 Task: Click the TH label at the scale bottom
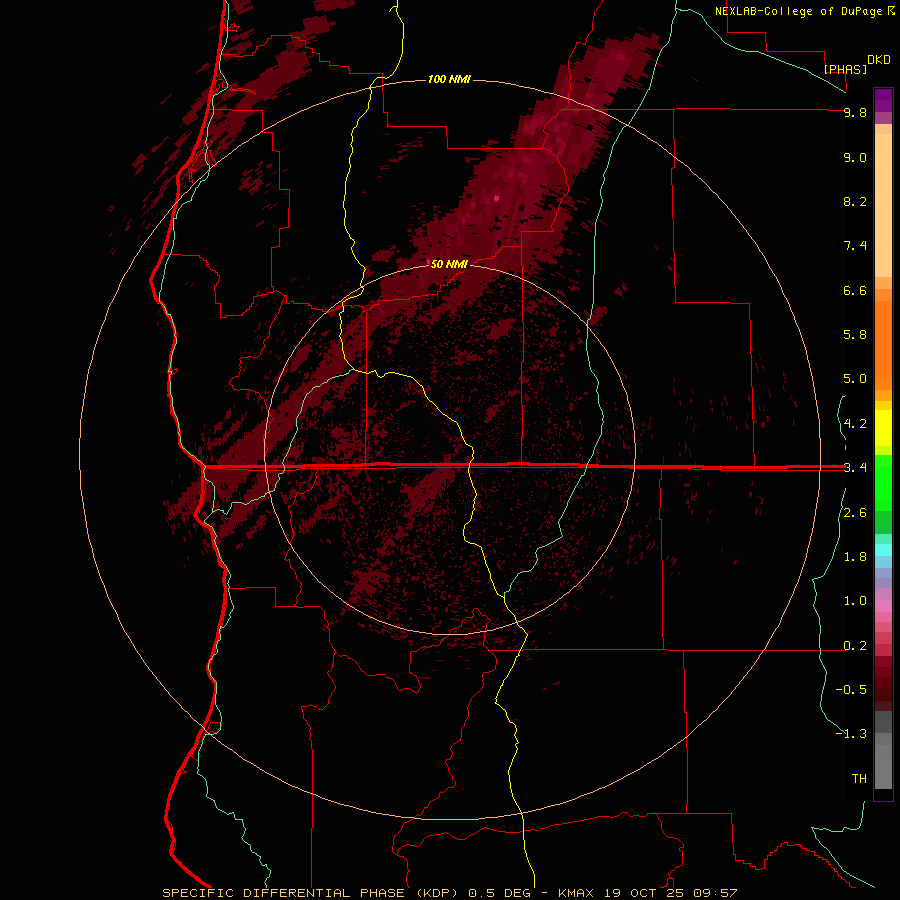(x=859, y=779)
